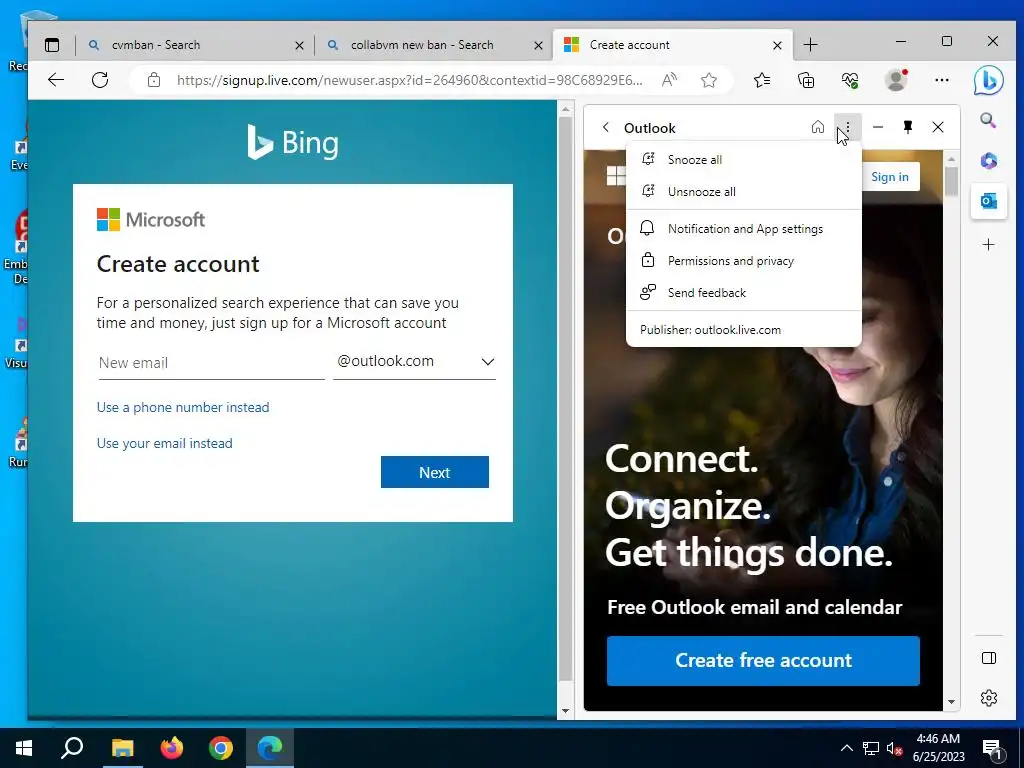Switch to cvmban - Search tab

195,45
